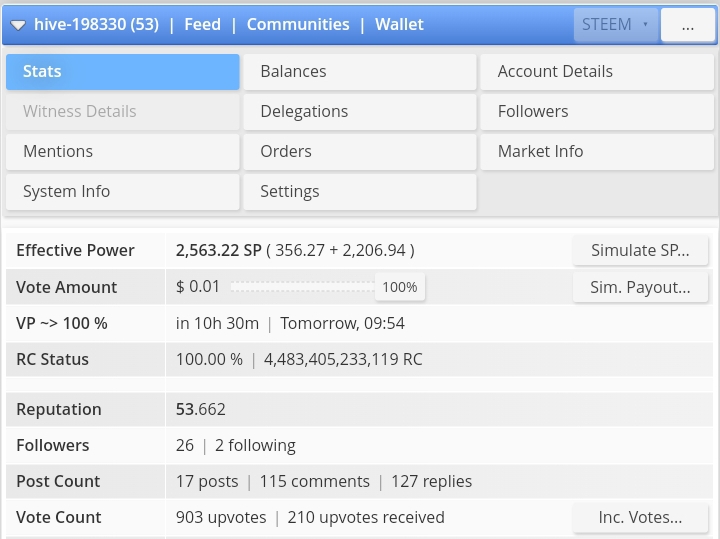Screen dimensions: 720x539
Task: View the Followers tab
Action: coord(597,112)
